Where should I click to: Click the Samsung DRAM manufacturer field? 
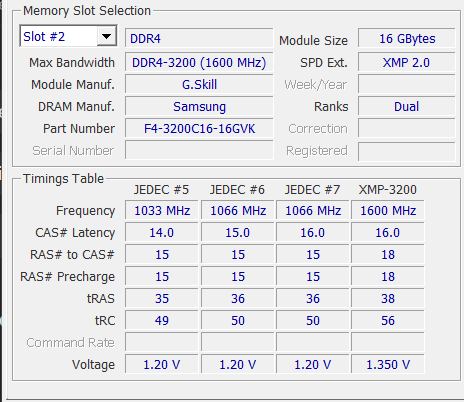click(199, 106)
